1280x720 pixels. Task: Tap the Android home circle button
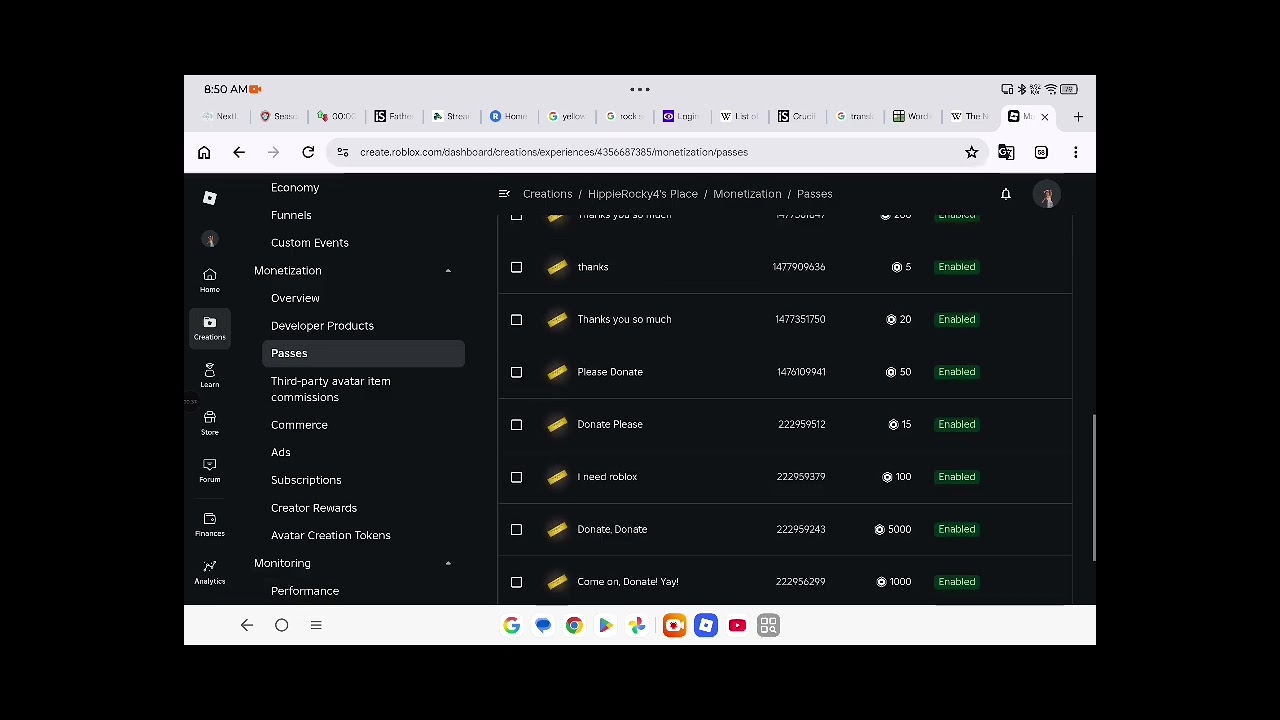[282, 625]
